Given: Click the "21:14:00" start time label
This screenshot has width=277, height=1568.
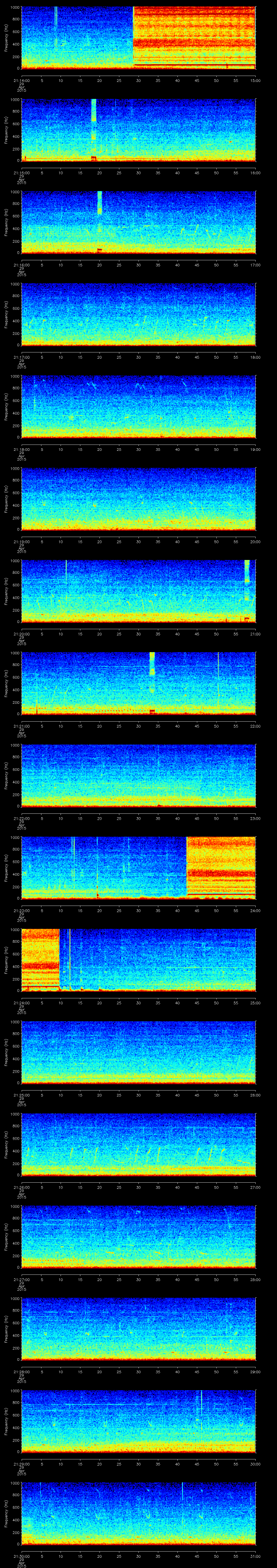Looking at the screenshot, I should coord(21,80).
